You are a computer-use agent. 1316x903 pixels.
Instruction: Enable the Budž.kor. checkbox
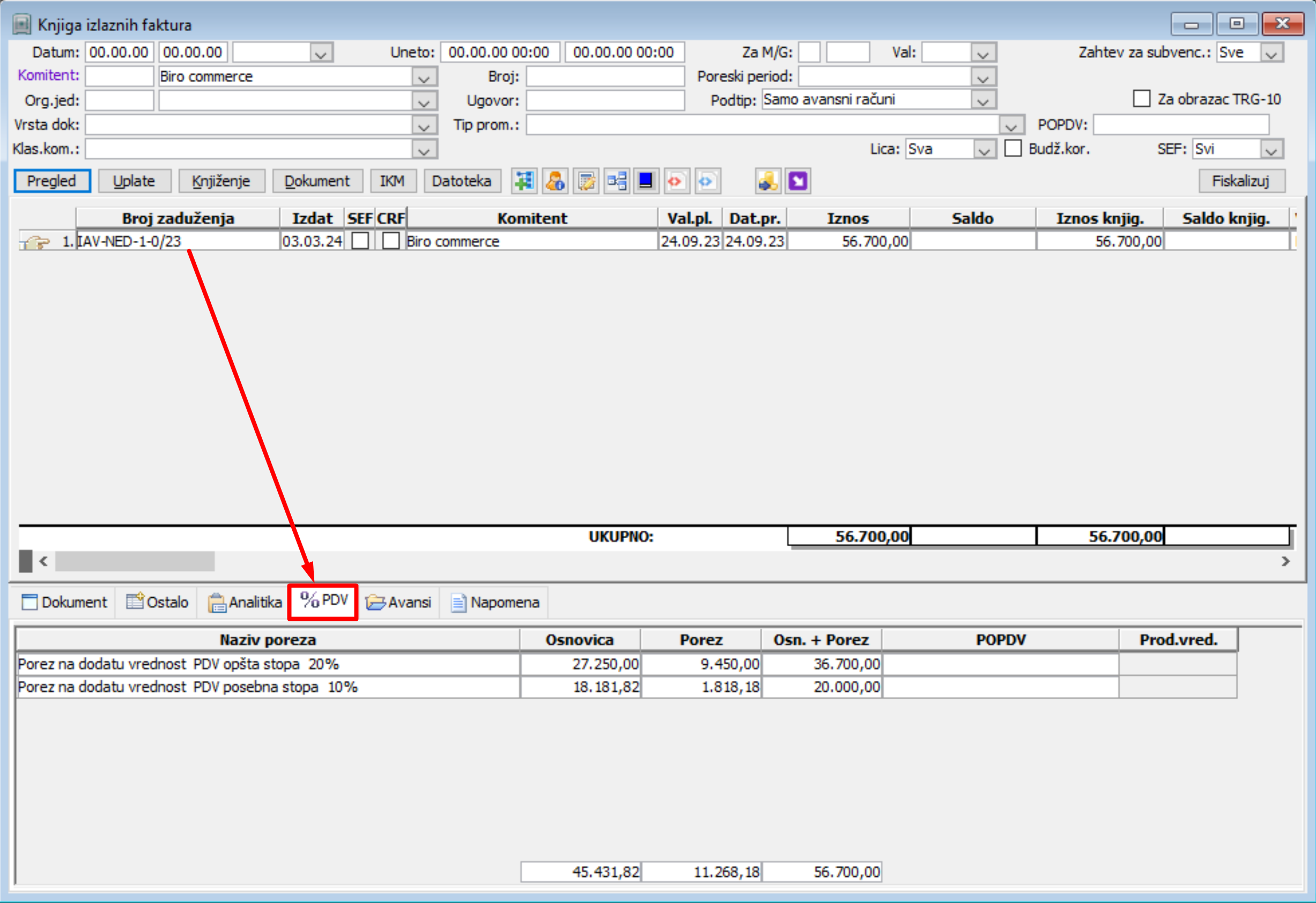click(x=1012, y=149)
